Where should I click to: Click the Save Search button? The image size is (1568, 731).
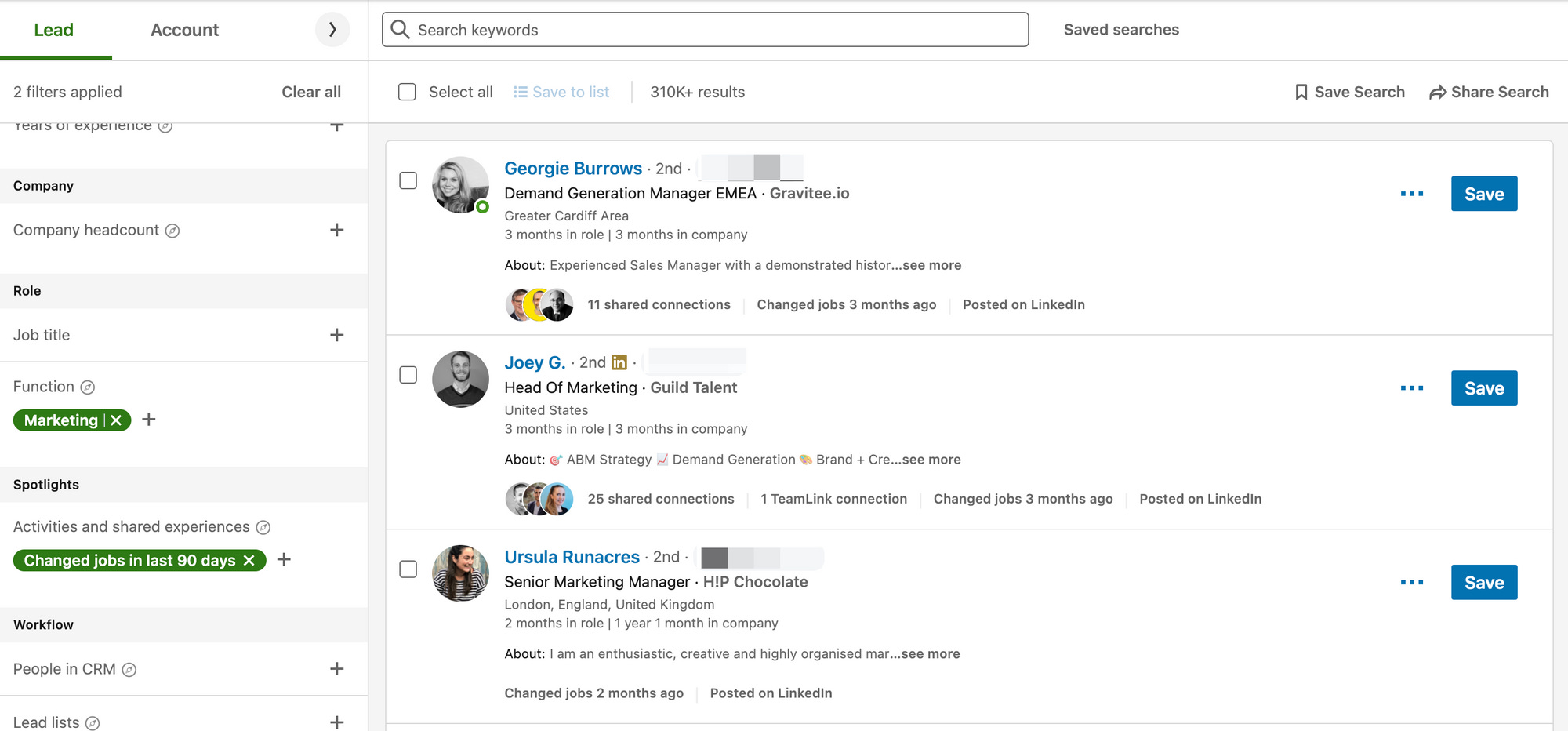click(1350, 92)
